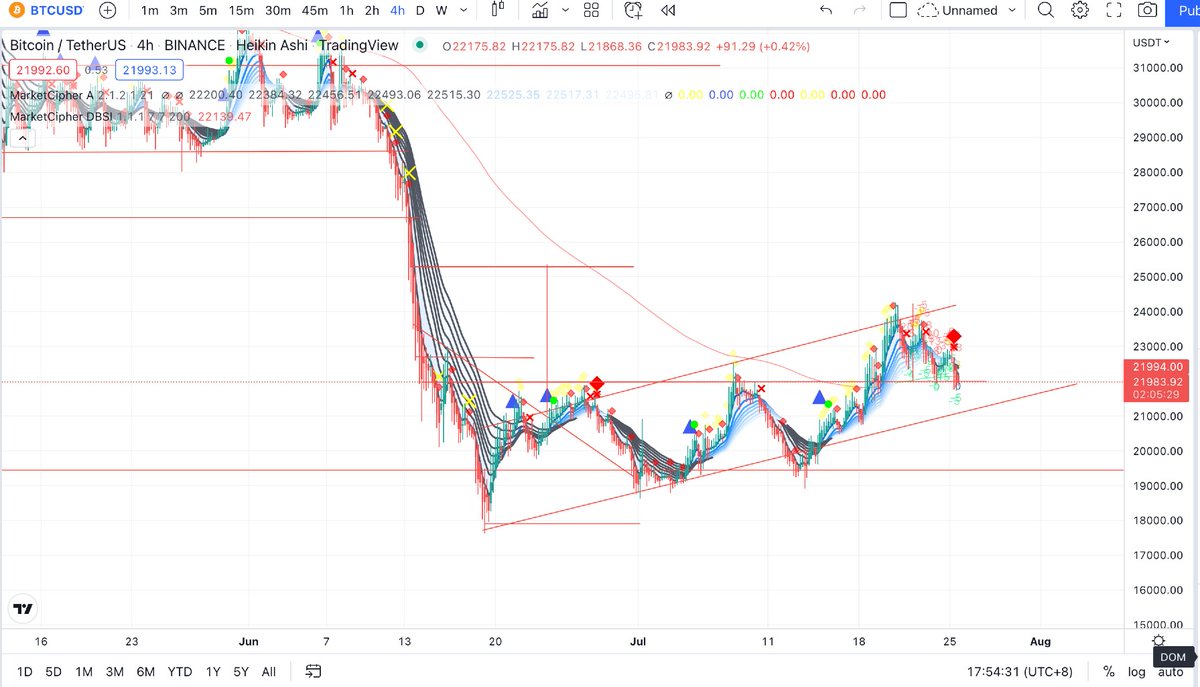This screenshot has width=1200, height=687.
Task: Select the 3m timeframe
Action: click(x=178, y=10)
